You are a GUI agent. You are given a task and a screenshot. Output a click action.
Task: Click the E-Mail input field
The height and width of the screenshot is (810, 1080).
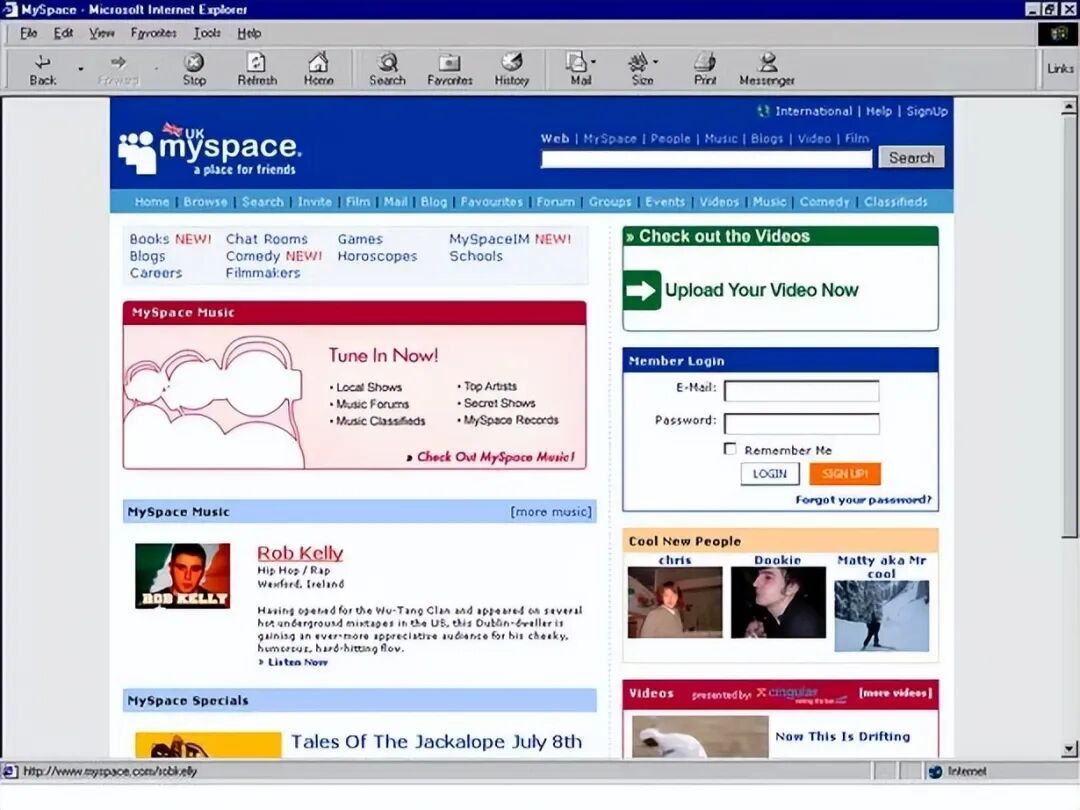pos(802,391)
